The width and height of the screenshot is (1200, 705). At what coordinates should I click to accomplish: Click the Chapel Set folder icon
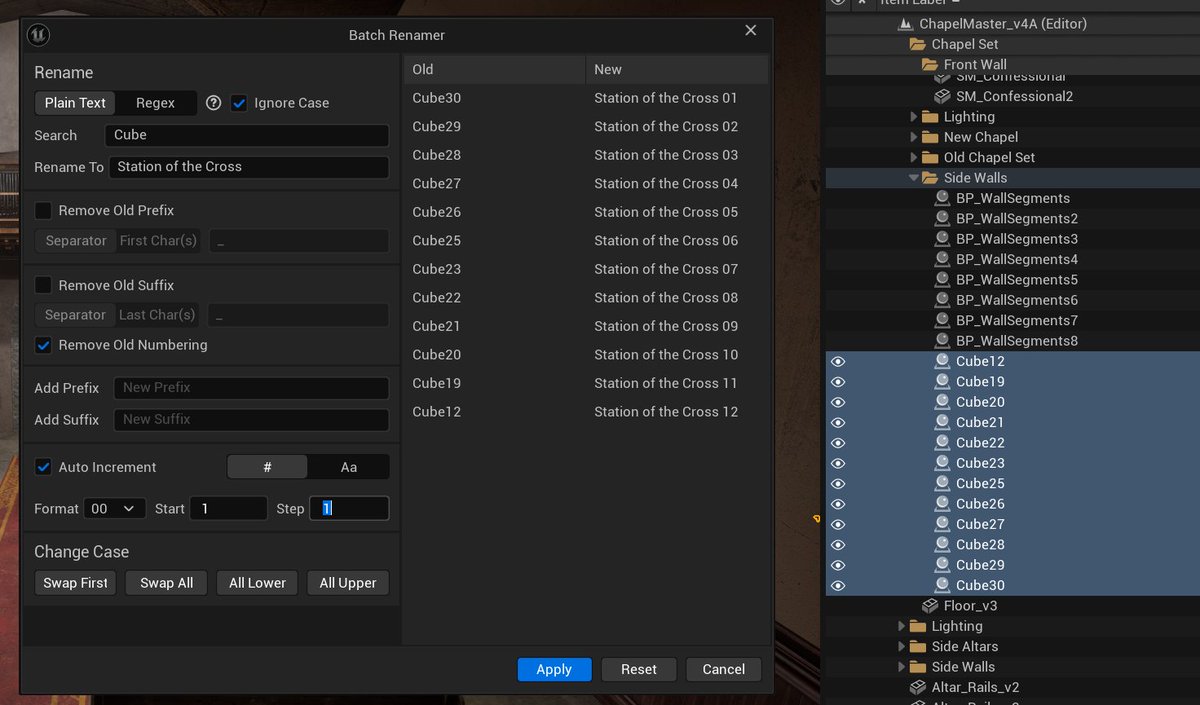[x=917, y=44]
